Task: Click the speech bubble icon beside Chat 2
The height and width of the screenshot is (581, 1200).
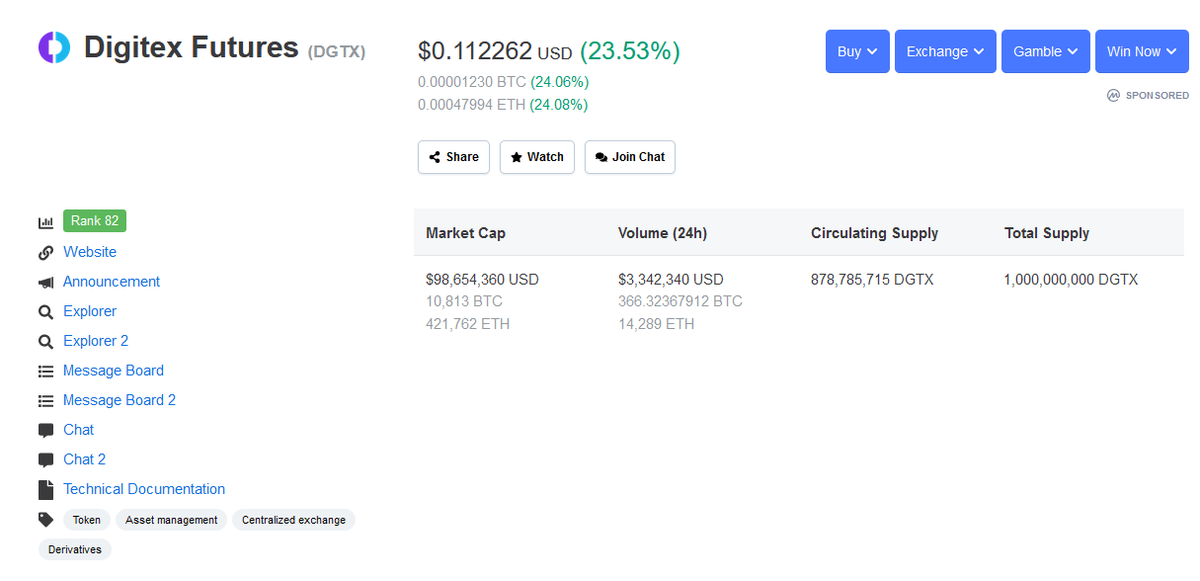Action: point(46,459)
